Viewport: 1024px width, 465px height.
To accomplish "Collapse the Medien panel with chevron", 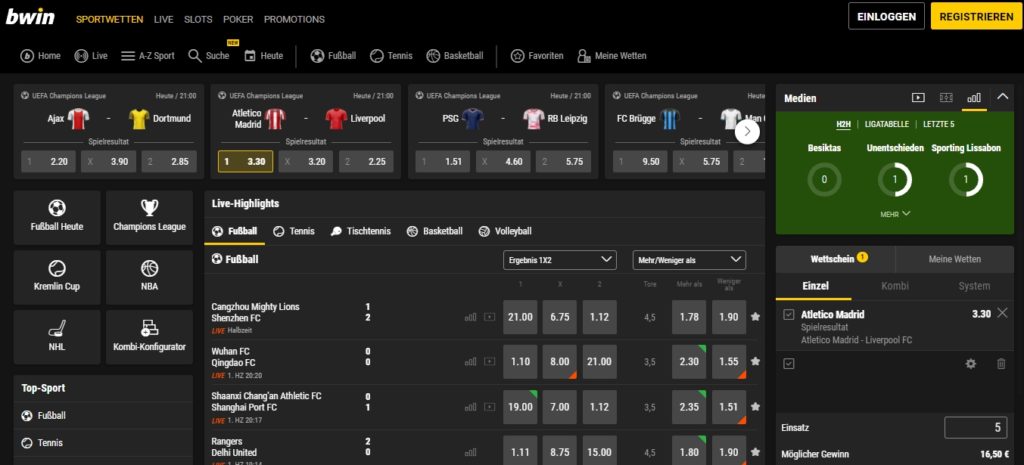I will click(x=1002, y=98).
